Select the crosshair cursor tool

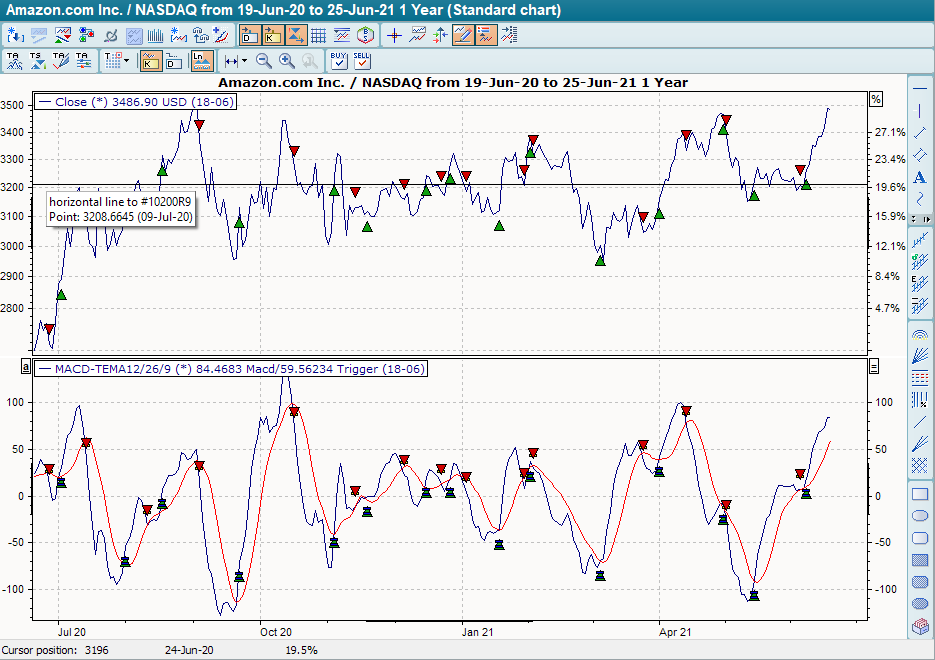[394, 36]
